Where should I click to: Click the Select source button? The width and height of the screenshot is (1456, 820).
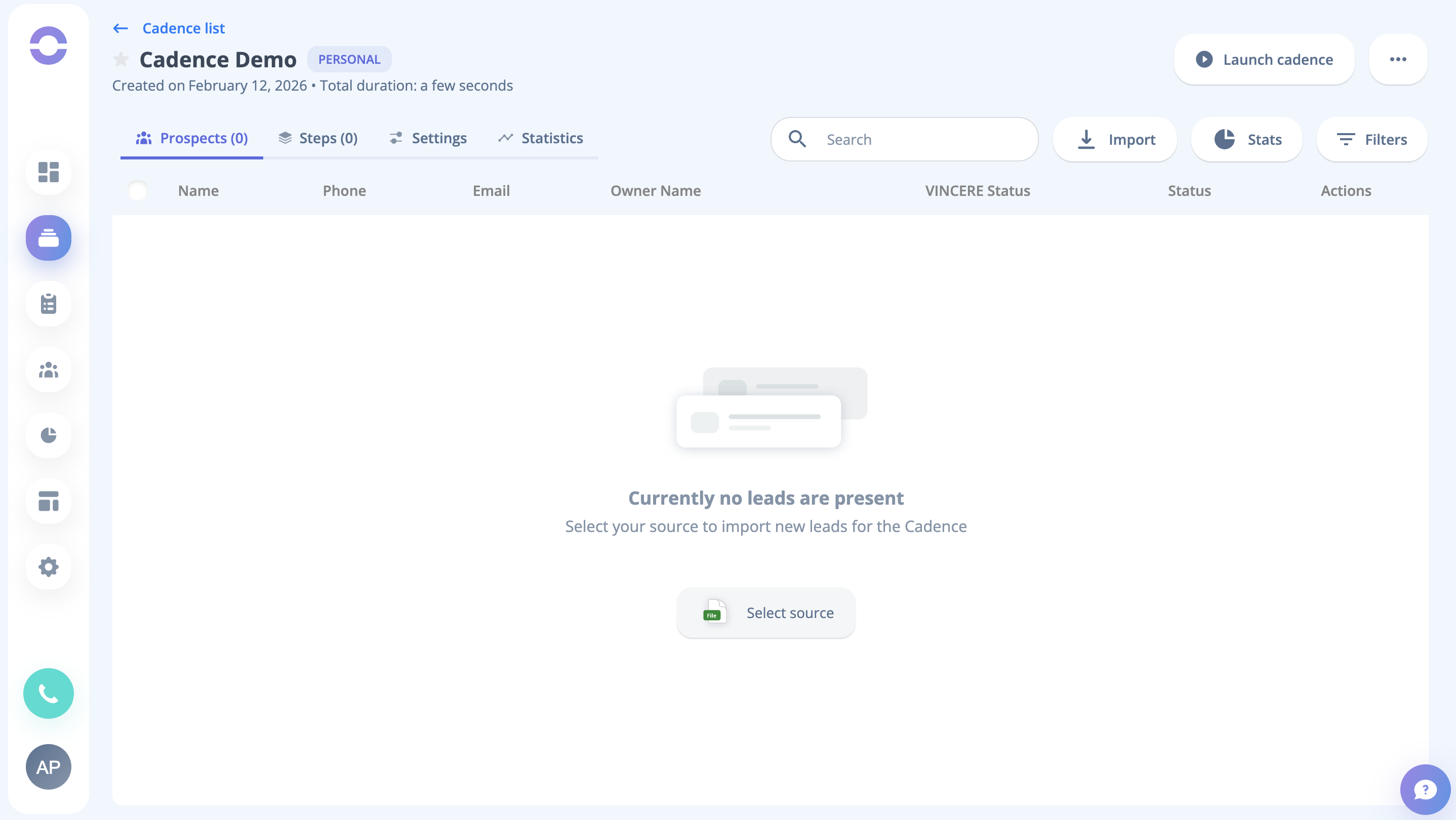[x=766, y=612]
